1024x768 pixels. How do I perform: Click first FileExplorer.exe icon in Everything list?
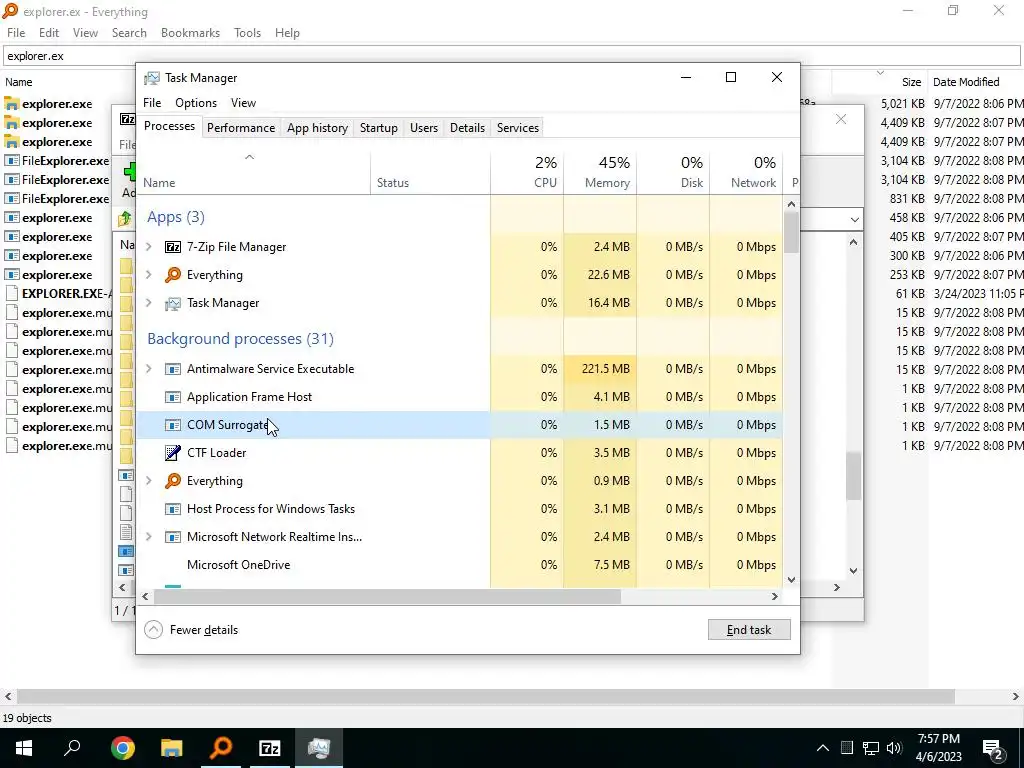12,161
